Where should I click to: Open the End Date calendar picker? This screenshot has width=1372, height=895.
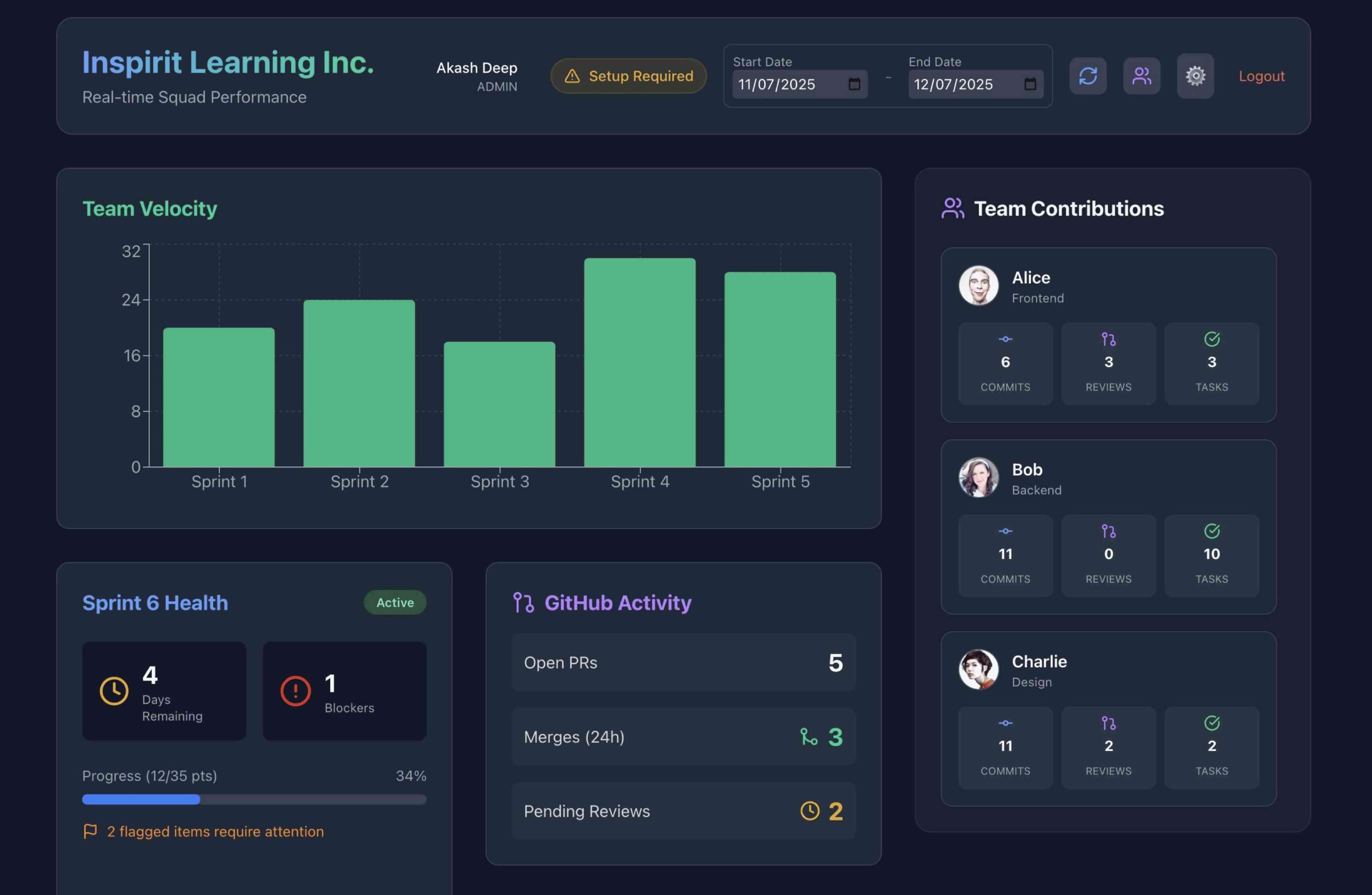tap(1031, 84)
